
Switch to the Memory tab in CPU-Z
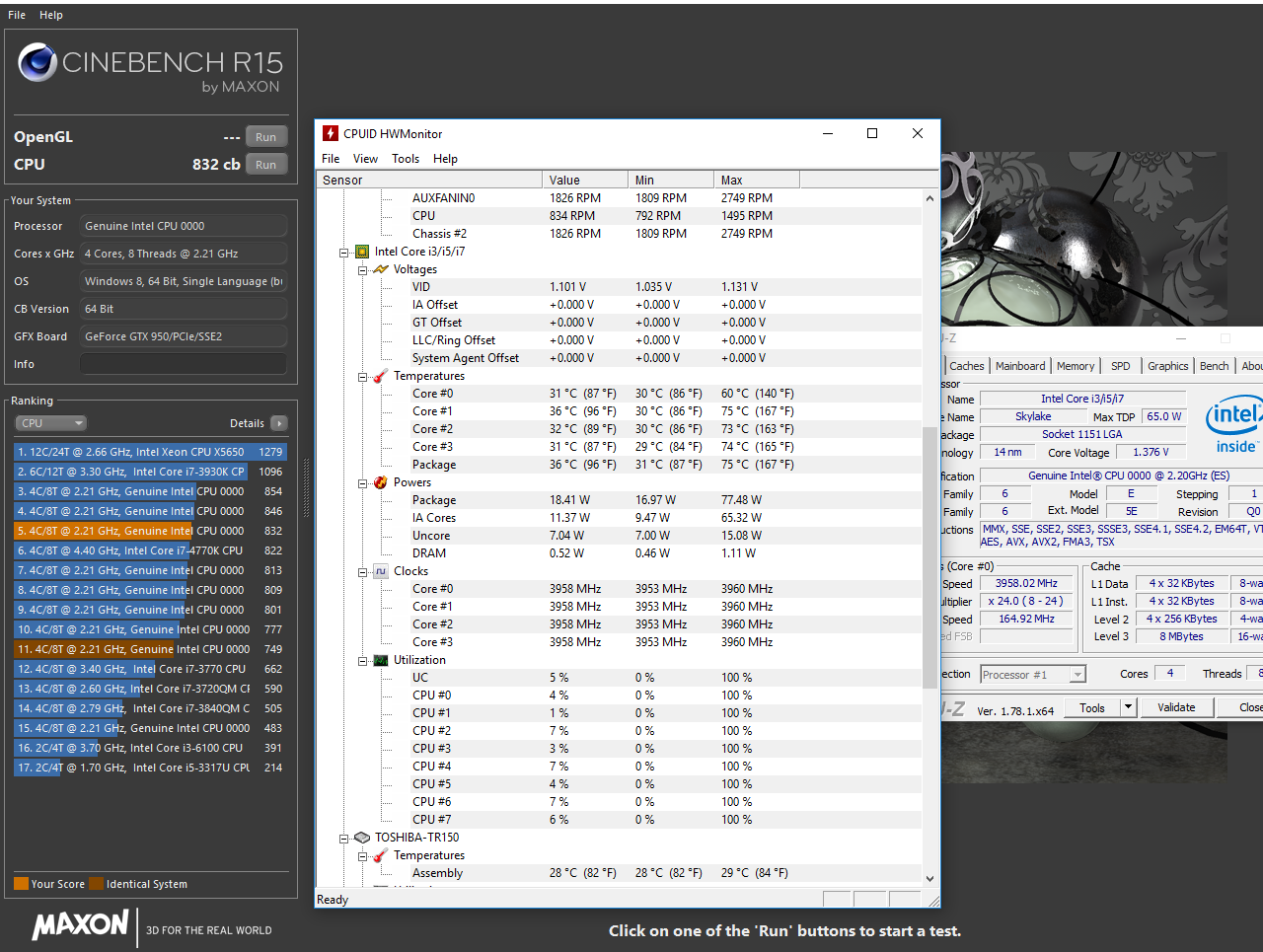click(x=1076, y=366)
